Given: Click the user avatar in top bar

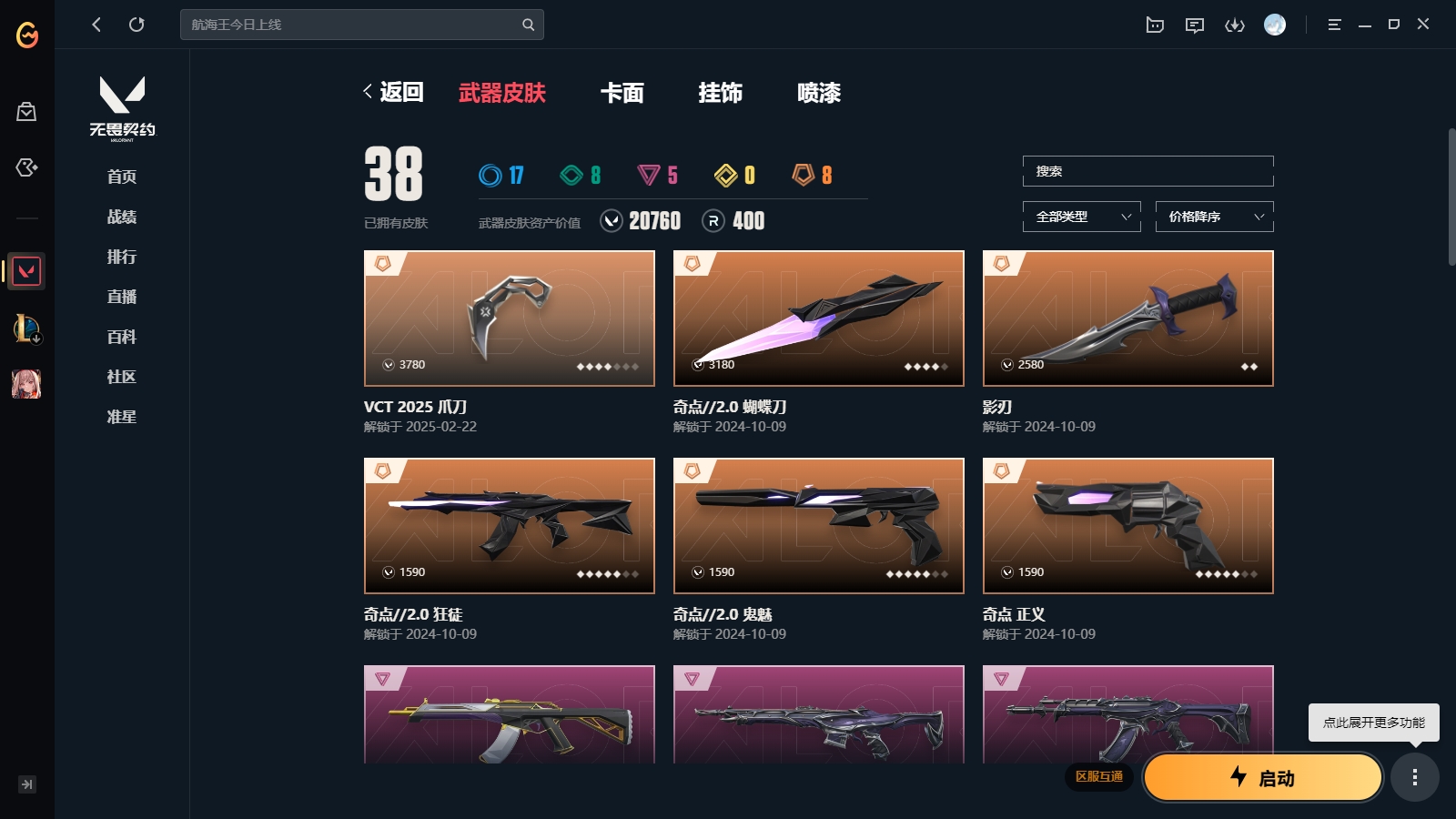Looking at the screenshot, I should pos(1275,25).
